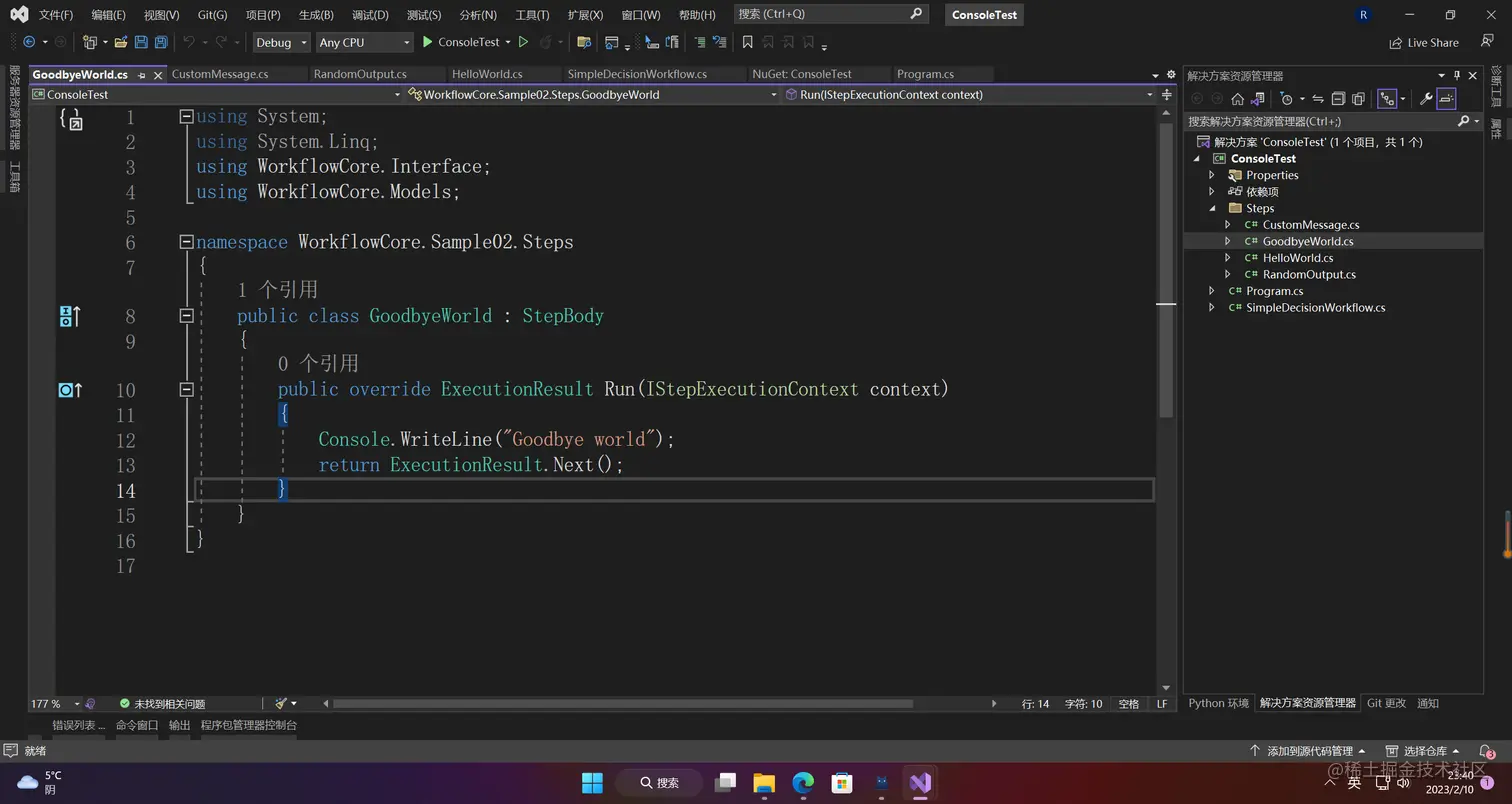Click the bookmark toggle icon in toolbar
The image size is (1512, 804).
click(747, 42)
